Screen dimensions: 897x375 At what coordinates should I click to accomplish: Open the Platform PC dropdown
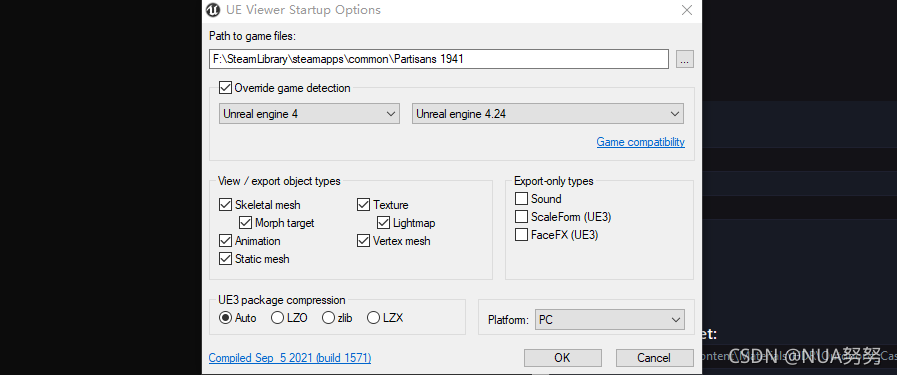610,320
